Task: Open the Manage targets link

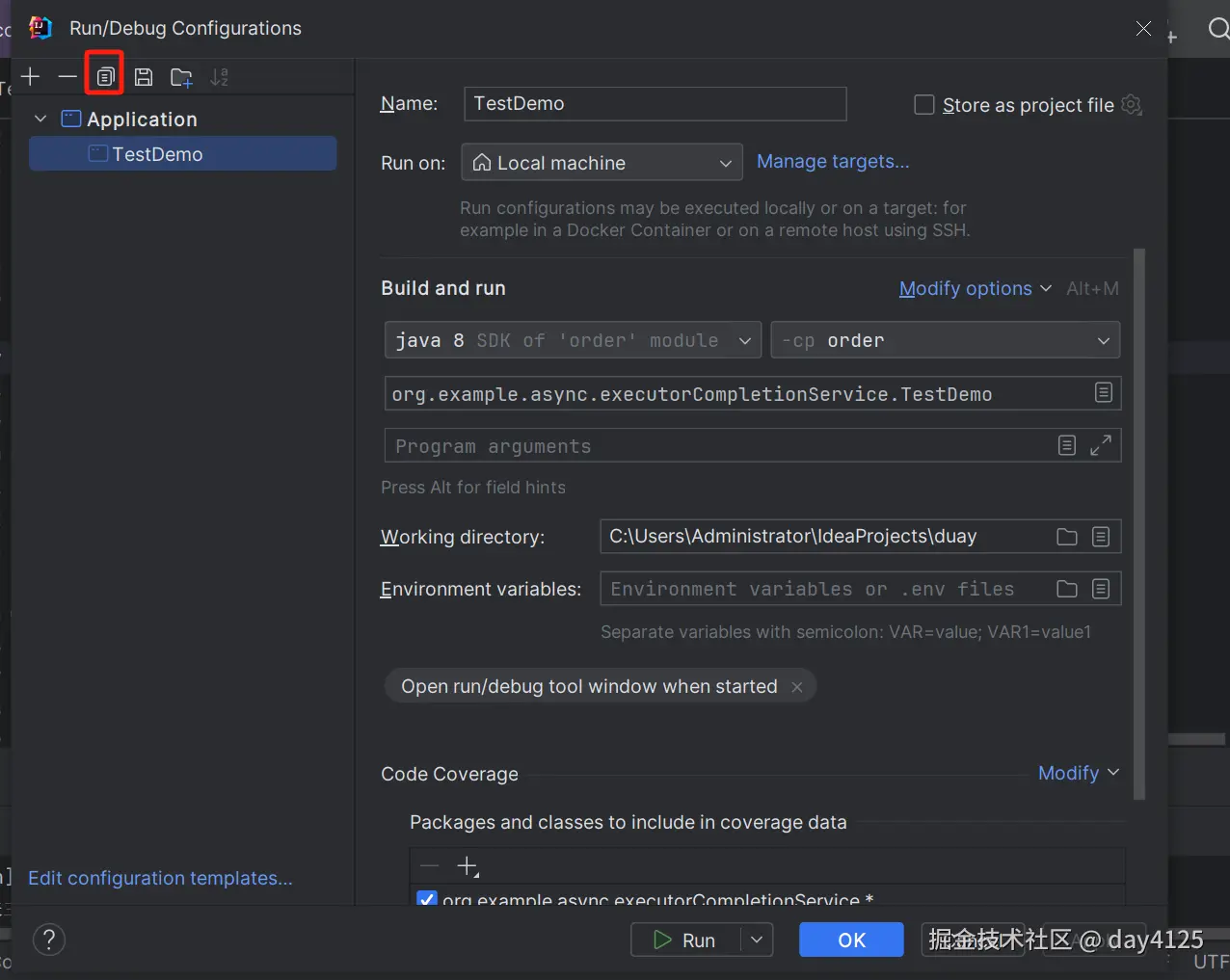Action: [833, 161]
